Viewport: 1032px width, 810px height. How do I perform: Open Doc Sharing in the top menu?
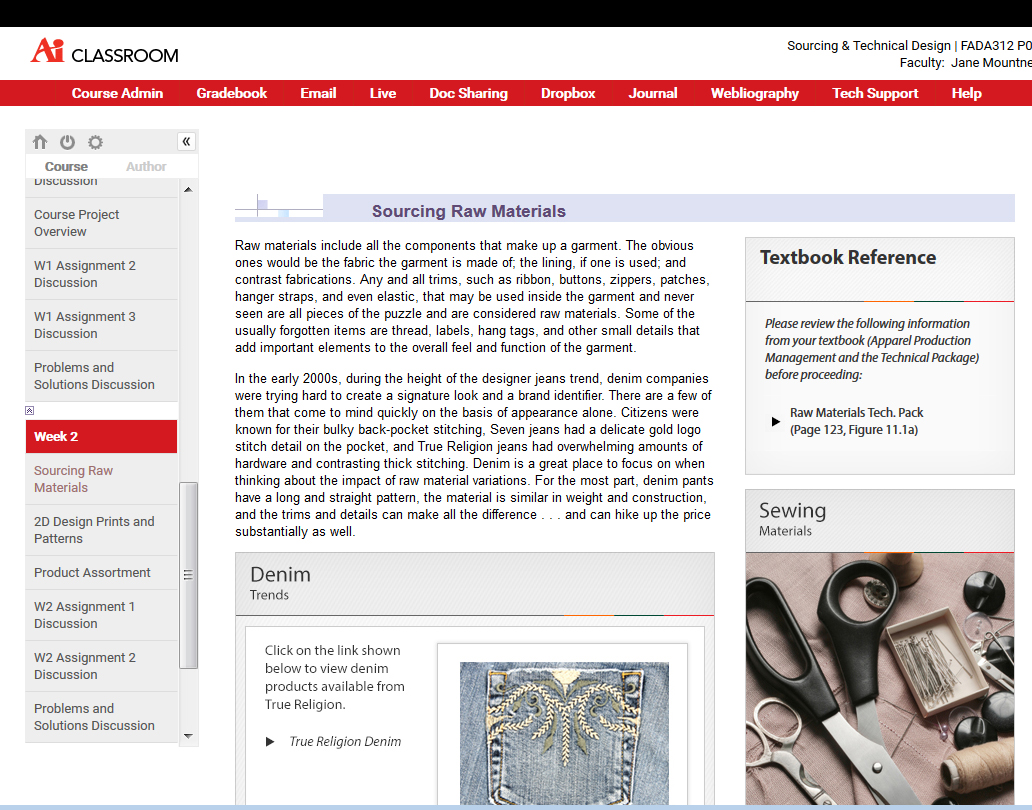click(x=468, y=93)
